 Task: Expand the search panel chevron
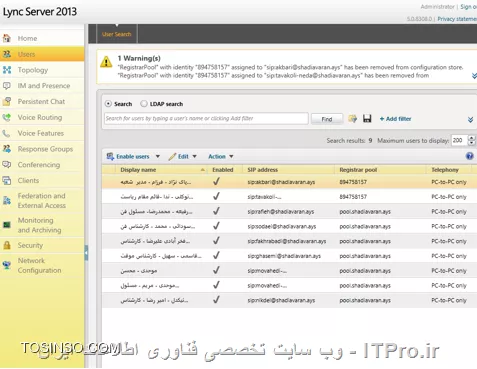pyautogui.click(x=470, y=120)
